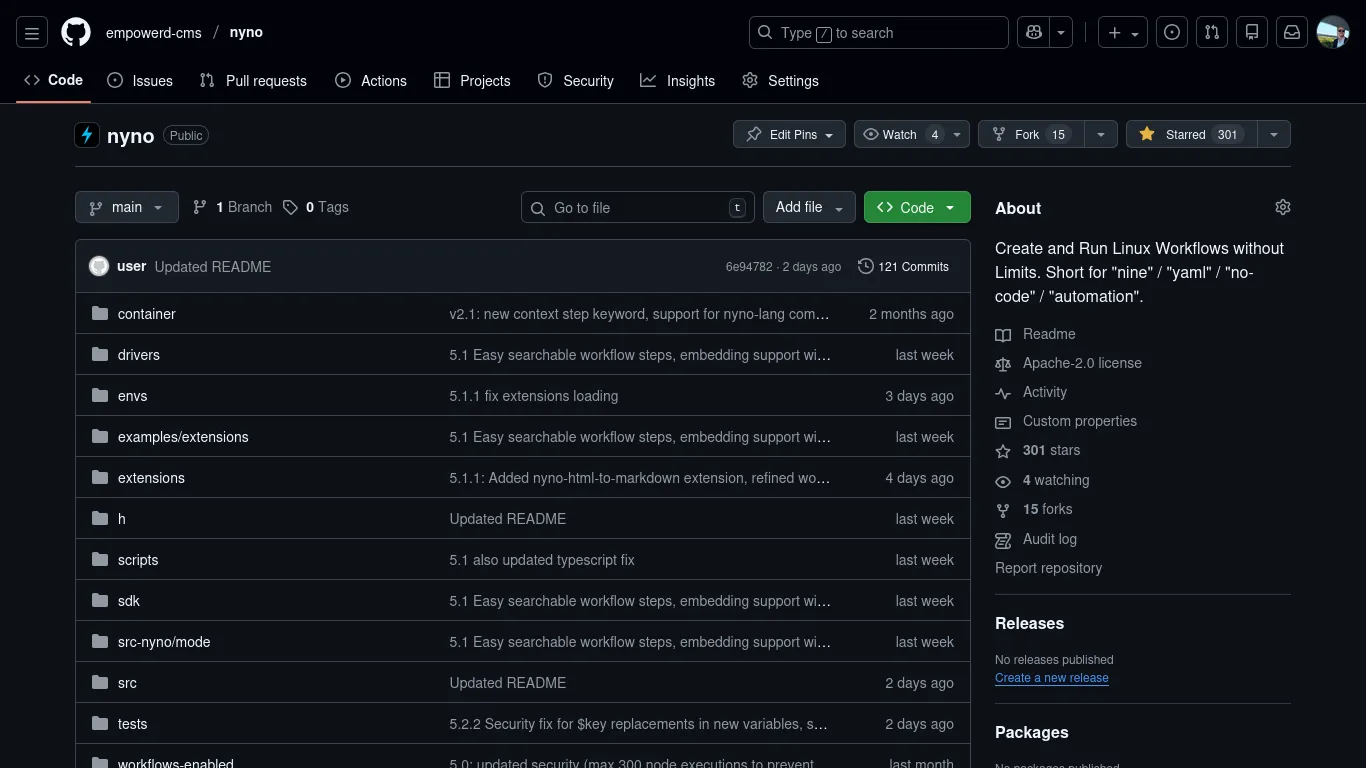This screenshot has width=1366, height=768.
Task: View the 121 Commits history
Action: point(903,267)
